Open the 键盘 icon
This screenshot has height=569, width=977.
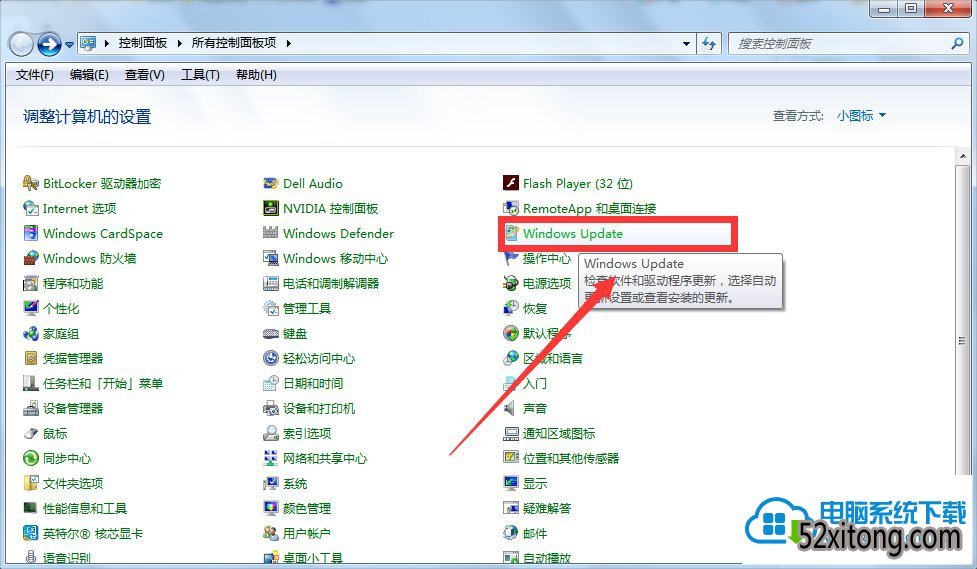tap(270, 333)
